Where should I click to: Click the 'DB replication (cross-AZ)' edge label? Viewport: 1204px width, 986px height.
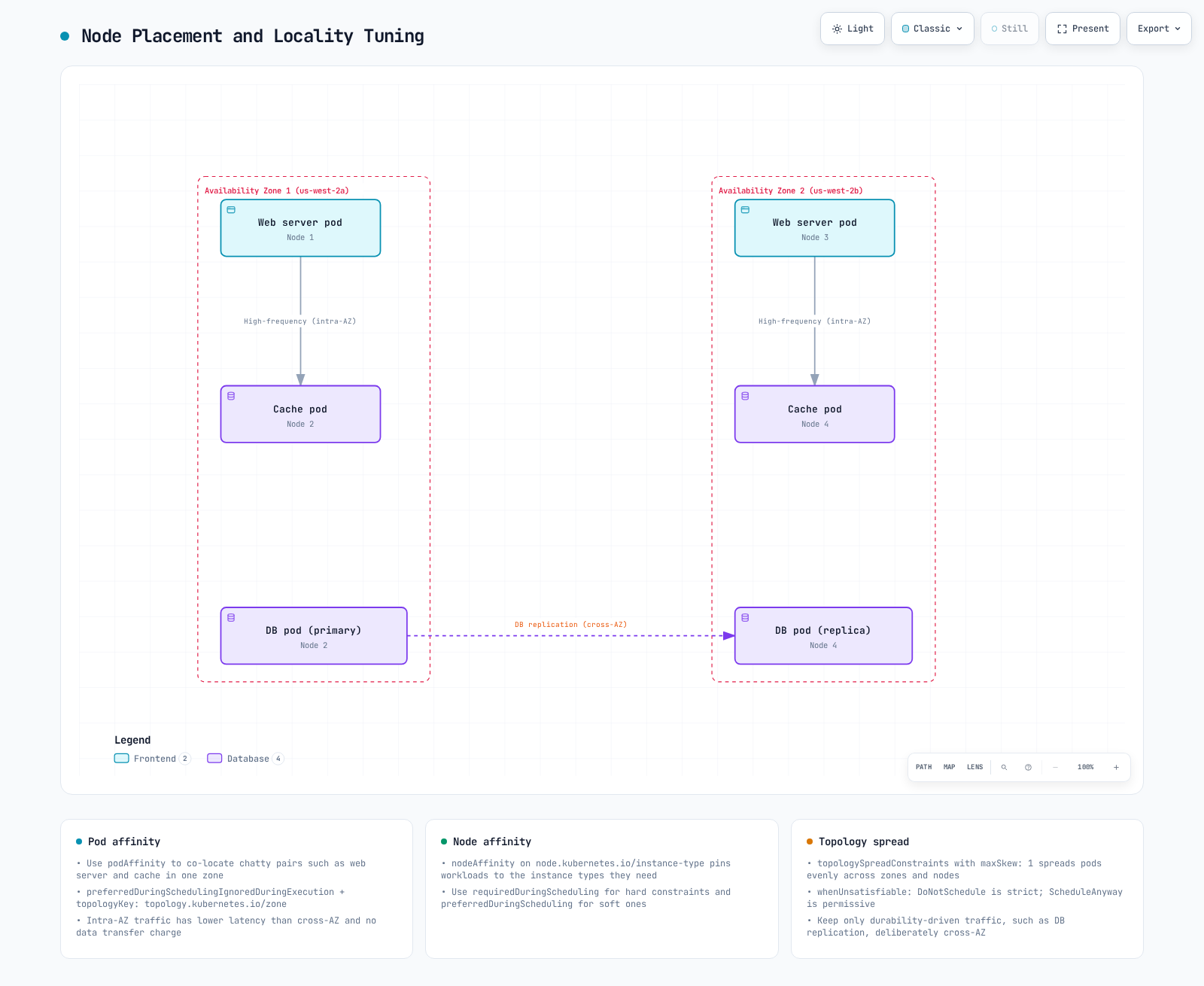(x=570, y=625)
